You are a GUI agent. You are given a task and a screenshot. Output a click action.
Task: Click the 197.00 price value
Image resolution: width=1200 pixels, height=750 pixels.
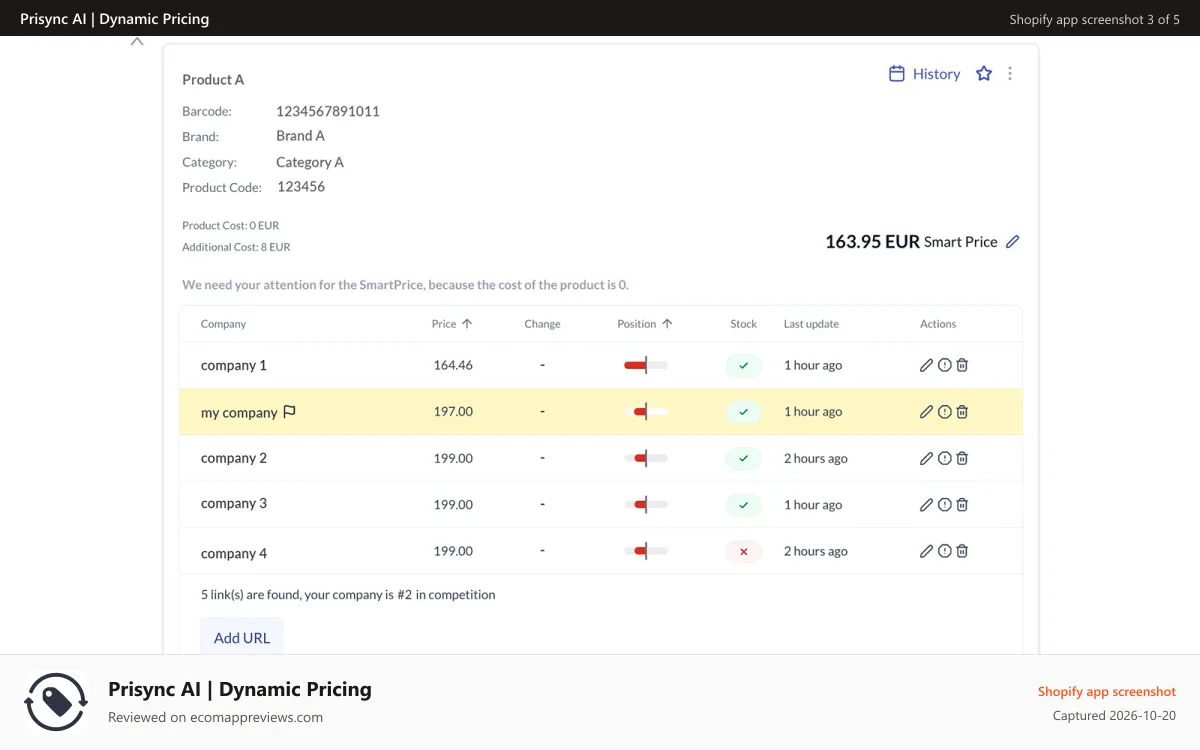click(453, 412)
